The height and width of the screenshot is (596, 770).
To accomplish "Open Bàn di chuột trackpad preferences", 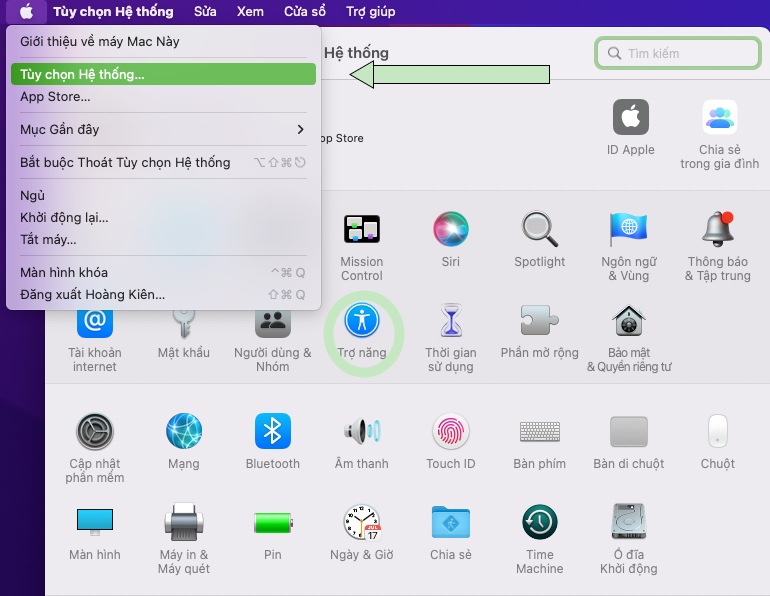I will pos(629,441).
